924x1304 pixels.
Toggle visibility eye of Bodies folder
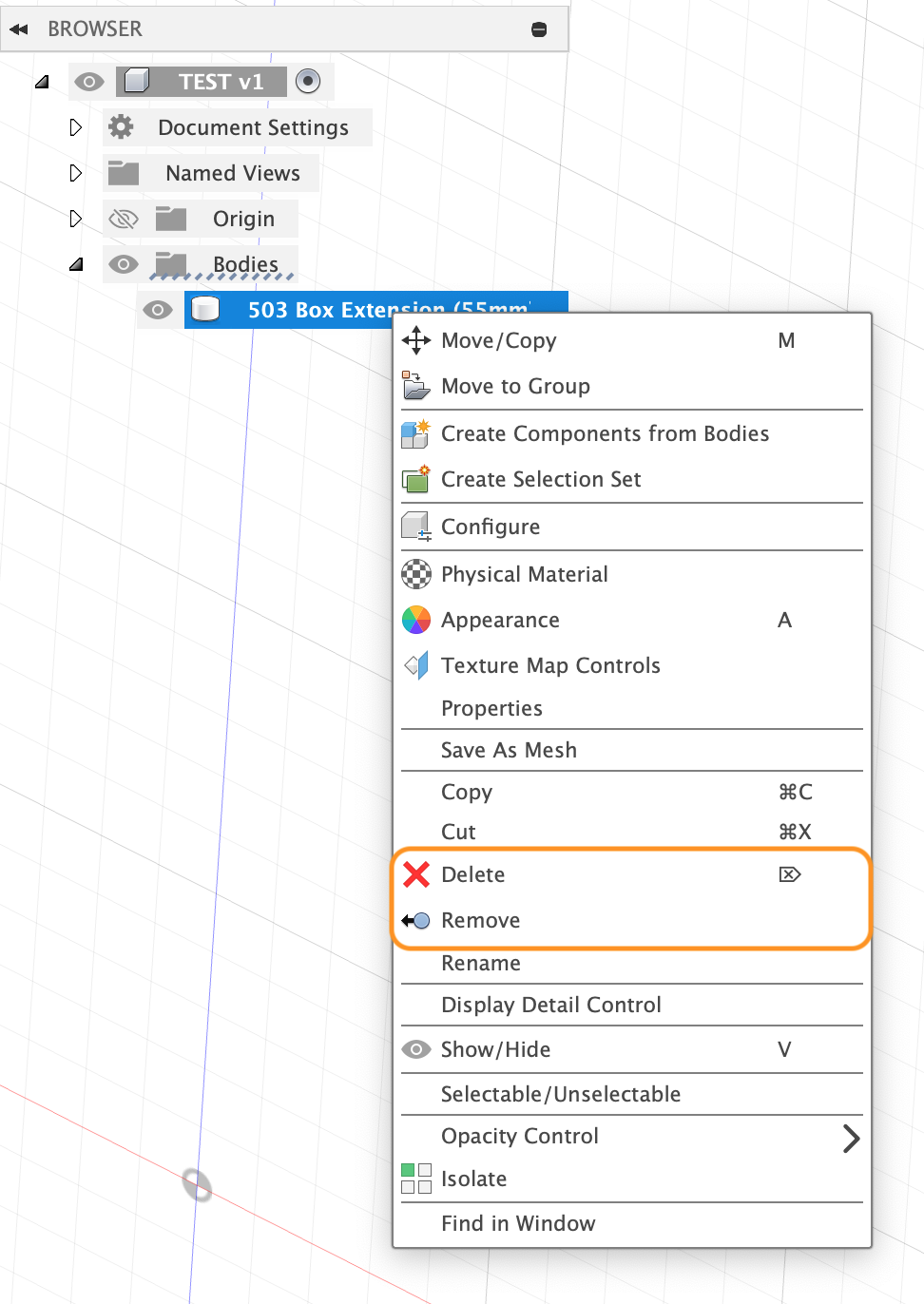[x=124, y=264]
